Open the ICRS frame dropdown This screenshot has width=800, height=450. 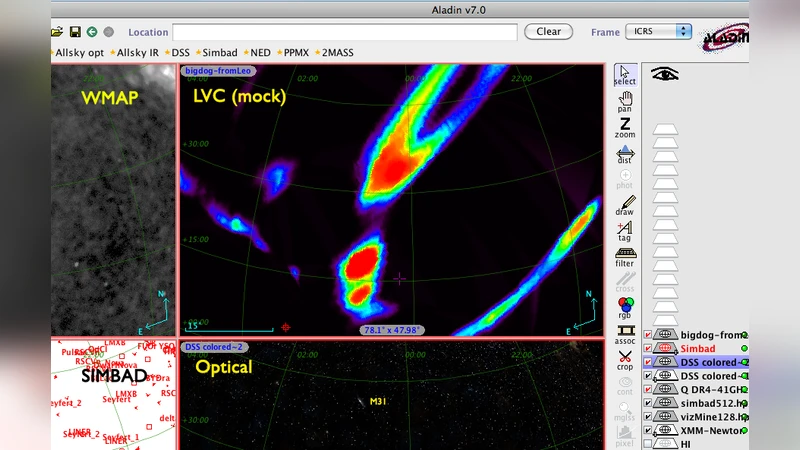tap(658, 31)
